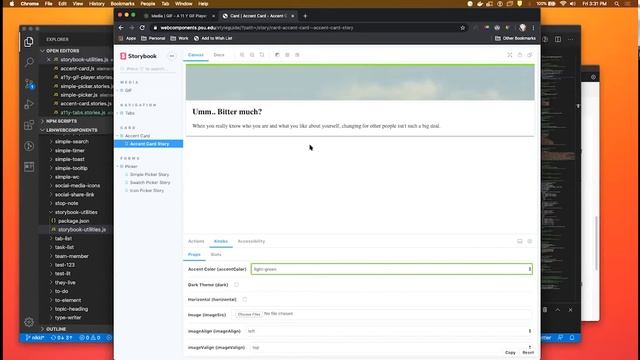Screen dimensions: 640x360
Task: Select Simple Picker Story in sidebar
Action: 149,174
